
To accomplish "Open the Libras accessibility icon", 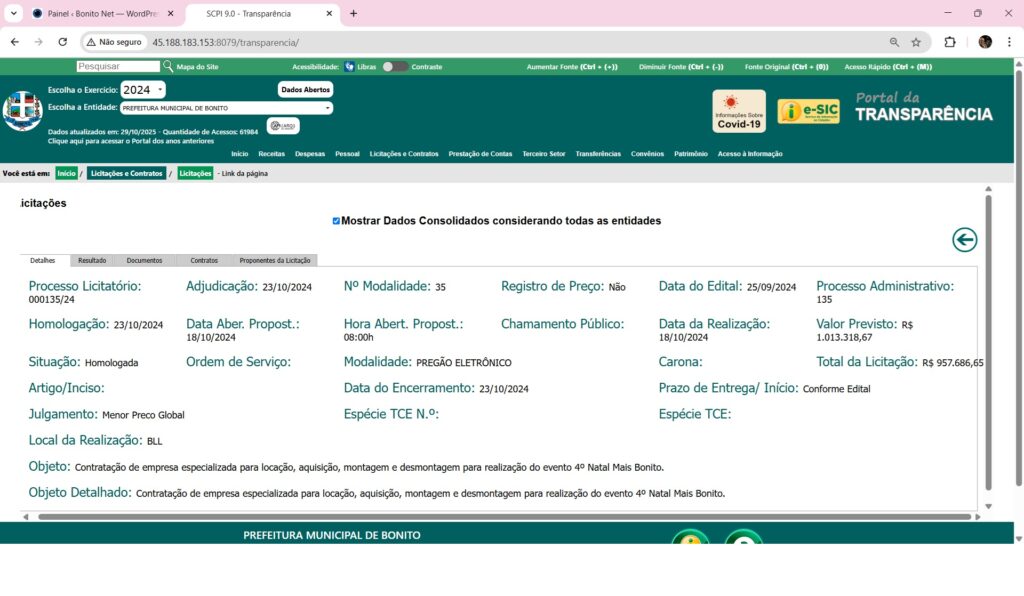I will [350, 67].
